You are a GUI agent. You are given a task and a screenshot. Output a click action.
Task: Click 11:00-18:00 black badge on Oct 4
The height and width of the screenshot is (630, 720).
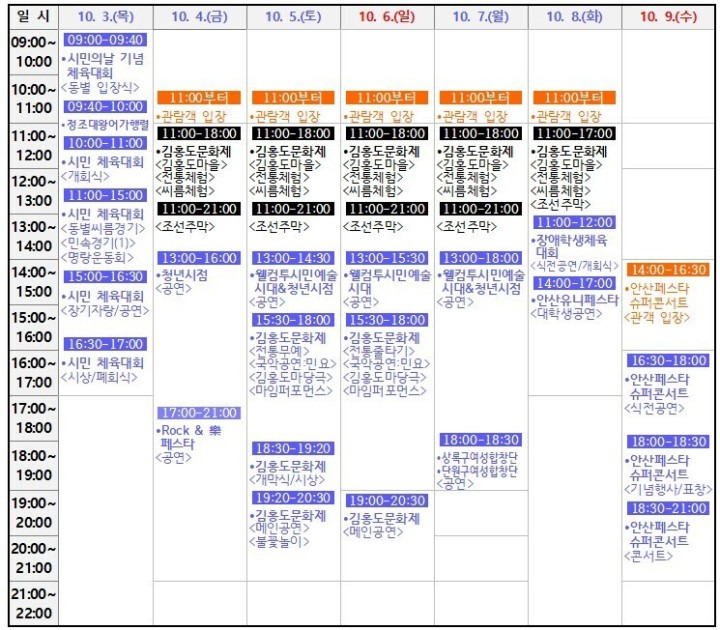pos(199,134)
